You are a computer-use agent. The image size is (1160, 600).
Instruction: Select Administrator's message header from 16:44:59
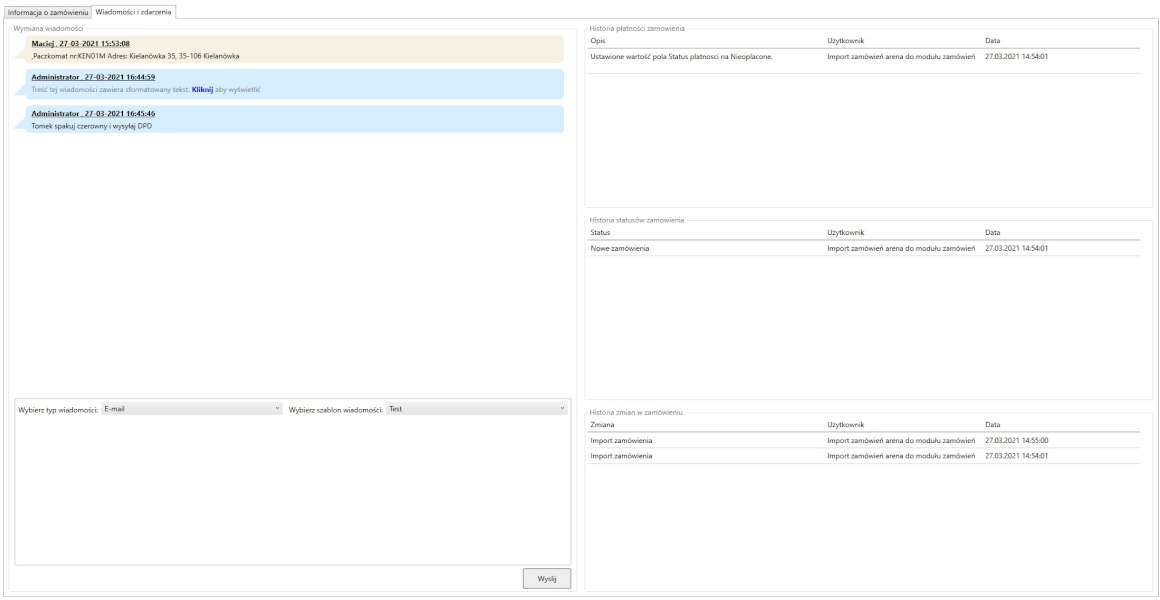[93, 77]
